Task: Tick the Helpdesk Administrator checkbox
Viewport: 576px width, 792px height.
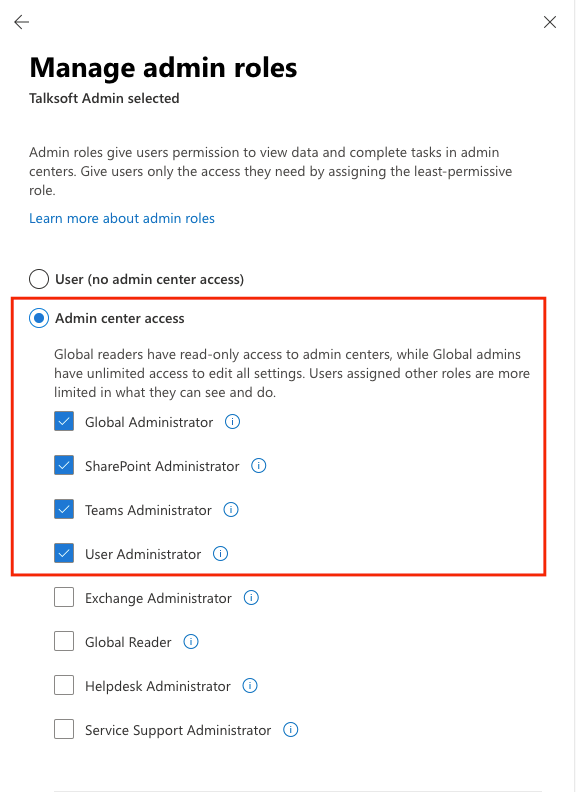Action: click(64, 685)
